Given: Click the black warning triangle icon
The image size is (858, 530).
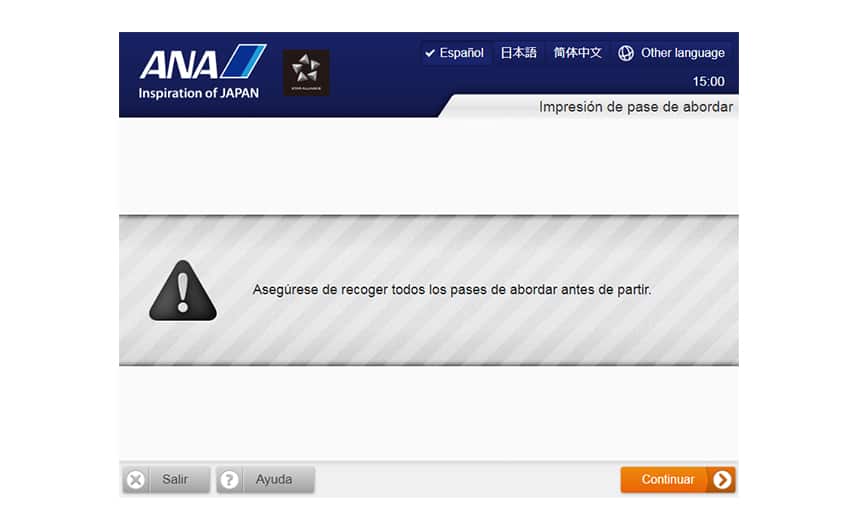Looking at the screenshot, I should click(183, 290).
